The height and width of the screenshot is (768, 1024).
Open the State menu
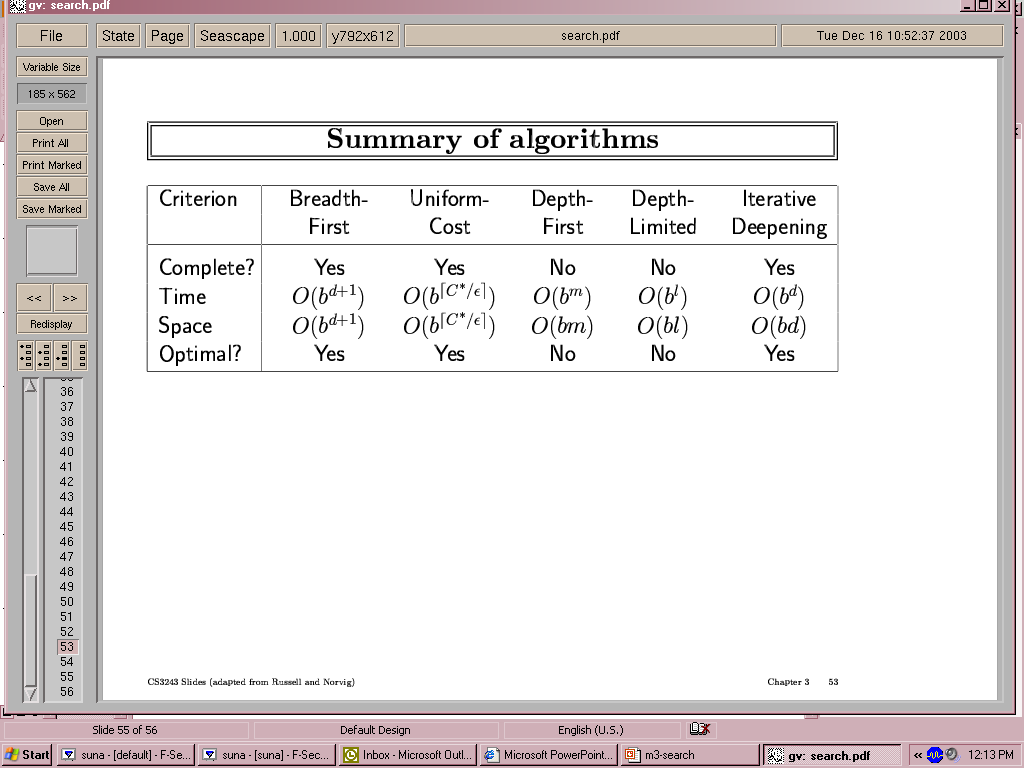tap(118, 36)
